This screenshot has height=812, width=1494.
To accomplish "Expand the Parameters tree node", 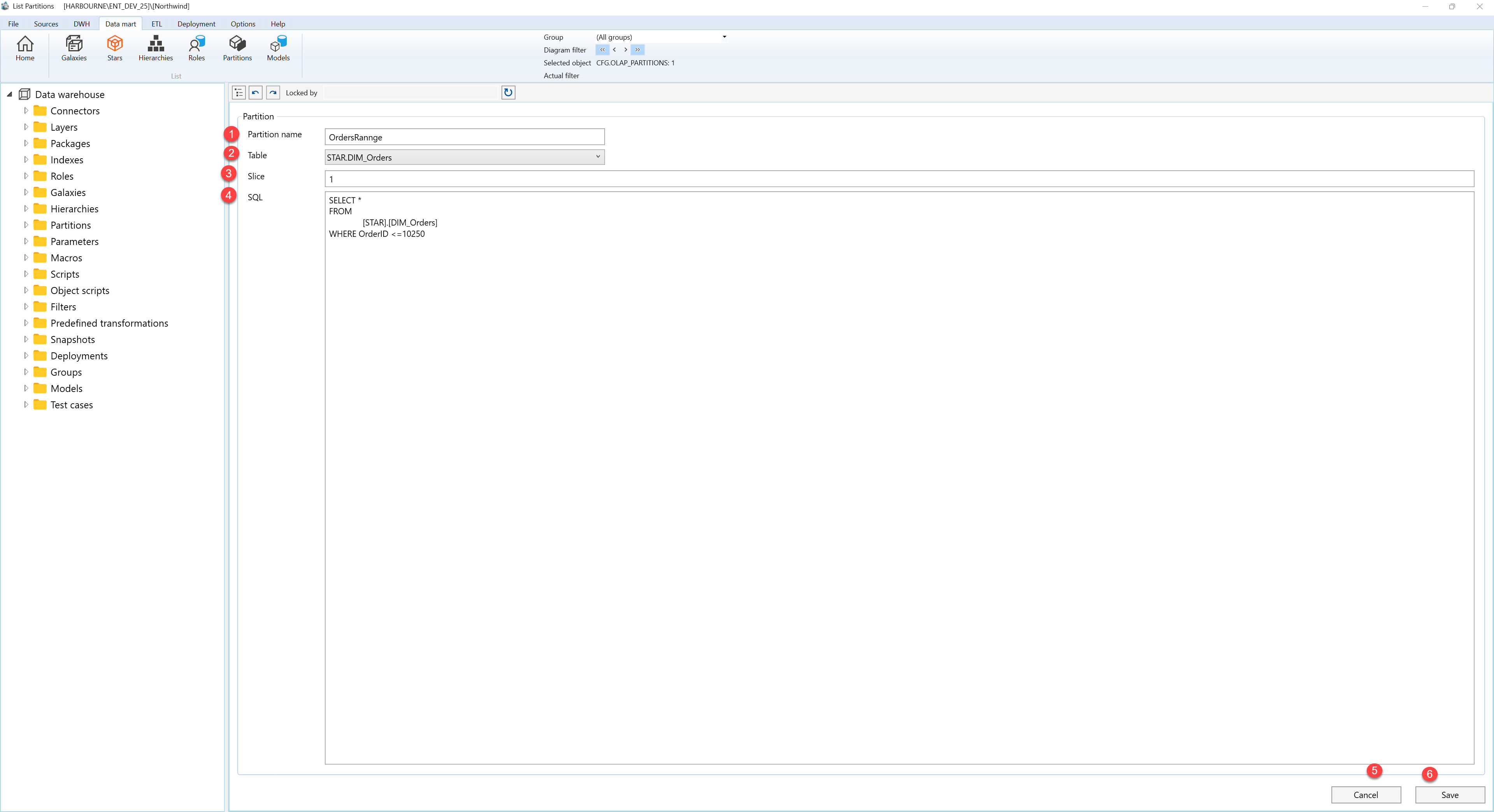I will click(x=26, y=241).
